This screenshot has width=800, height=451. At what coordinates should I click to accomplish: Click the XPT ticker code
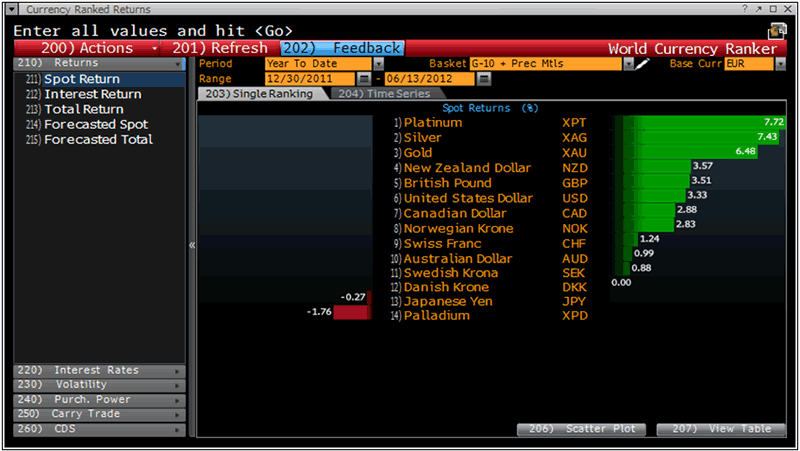(x=574, y=123)
